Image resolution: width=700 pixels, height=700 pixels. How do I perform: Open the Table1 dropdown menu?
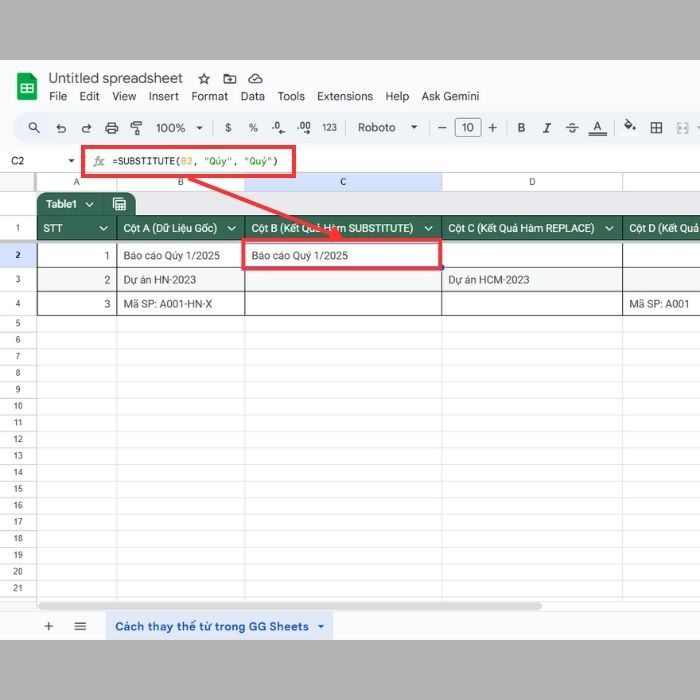[89, 204]
